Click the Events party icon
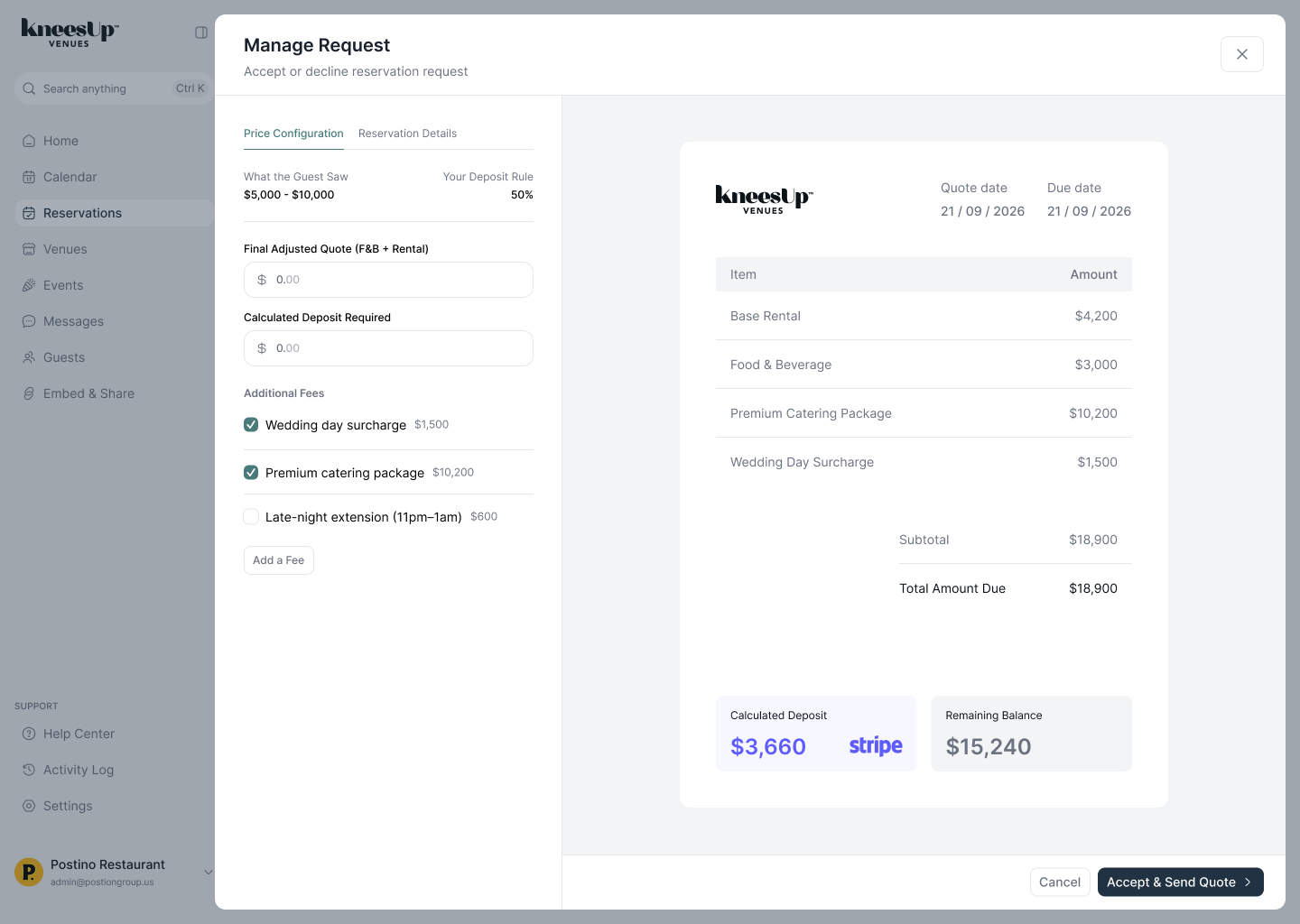Image resolution: width=1300 pixels, height=924 pixels. click(x=29, y=285)
